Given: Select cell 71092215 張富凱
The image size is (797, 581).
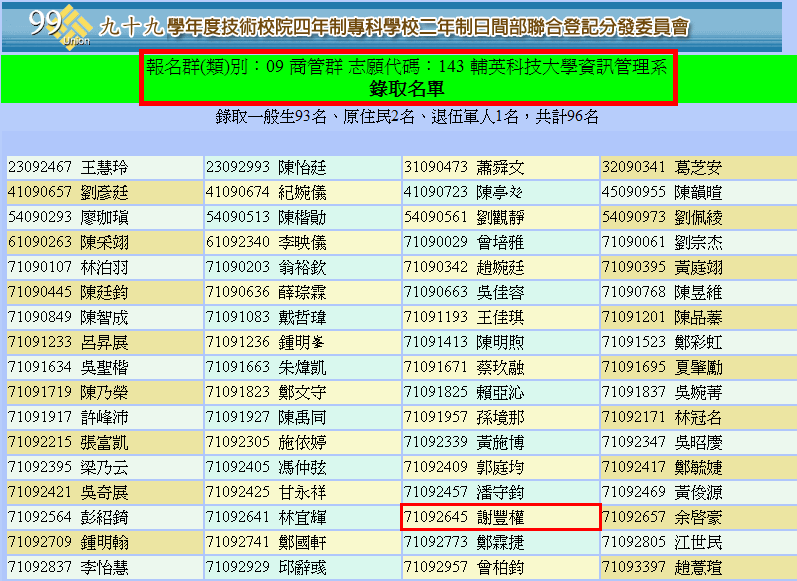Looking at the screenshot, I should pos(105,442).
